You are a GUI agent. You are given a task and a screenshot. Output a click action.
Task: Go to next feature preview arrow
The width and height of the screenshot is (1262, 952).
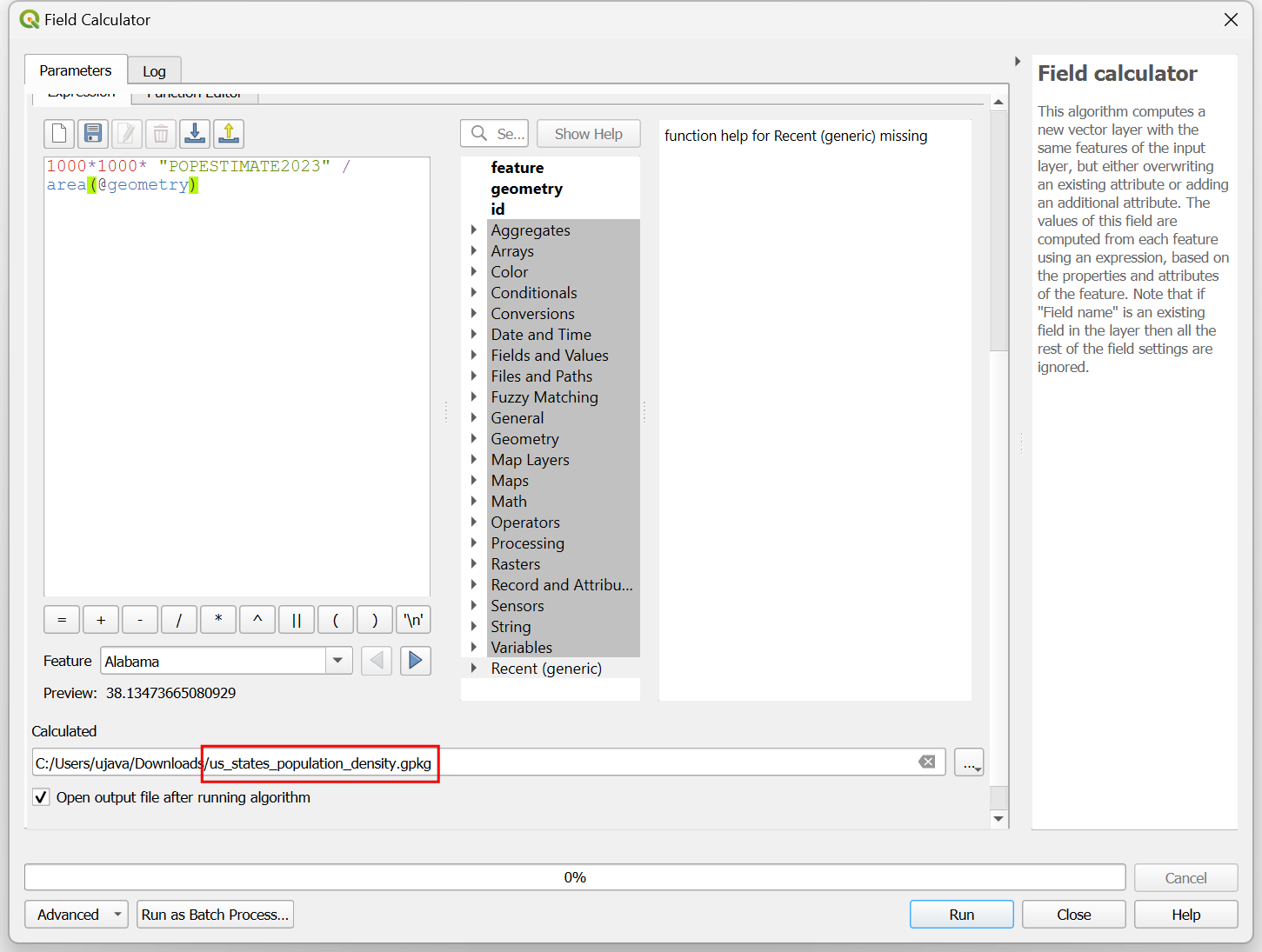tap(416, 661)
